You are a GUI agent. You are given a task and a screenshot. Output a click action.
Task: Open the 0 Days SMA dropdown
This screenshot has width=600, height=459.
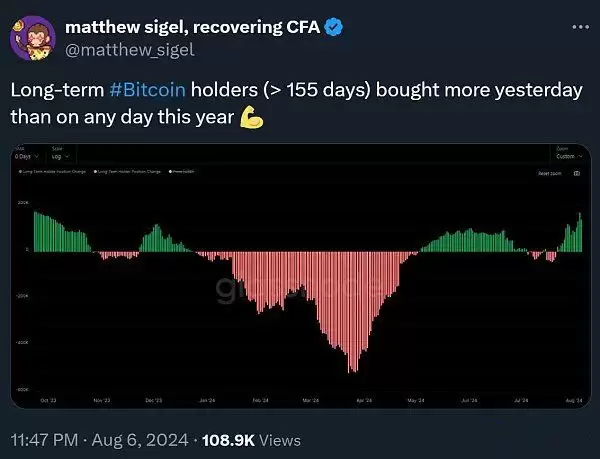[25, 157]
